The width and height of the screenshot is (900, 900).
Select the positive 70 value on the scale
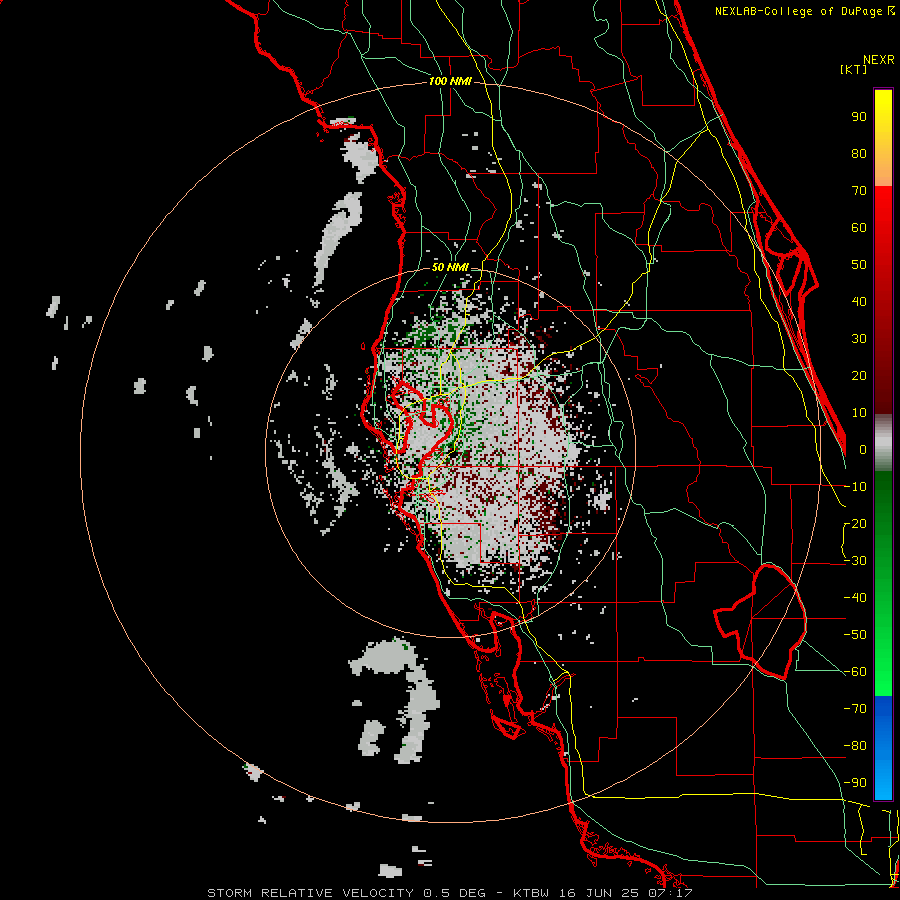click(859, 191)
